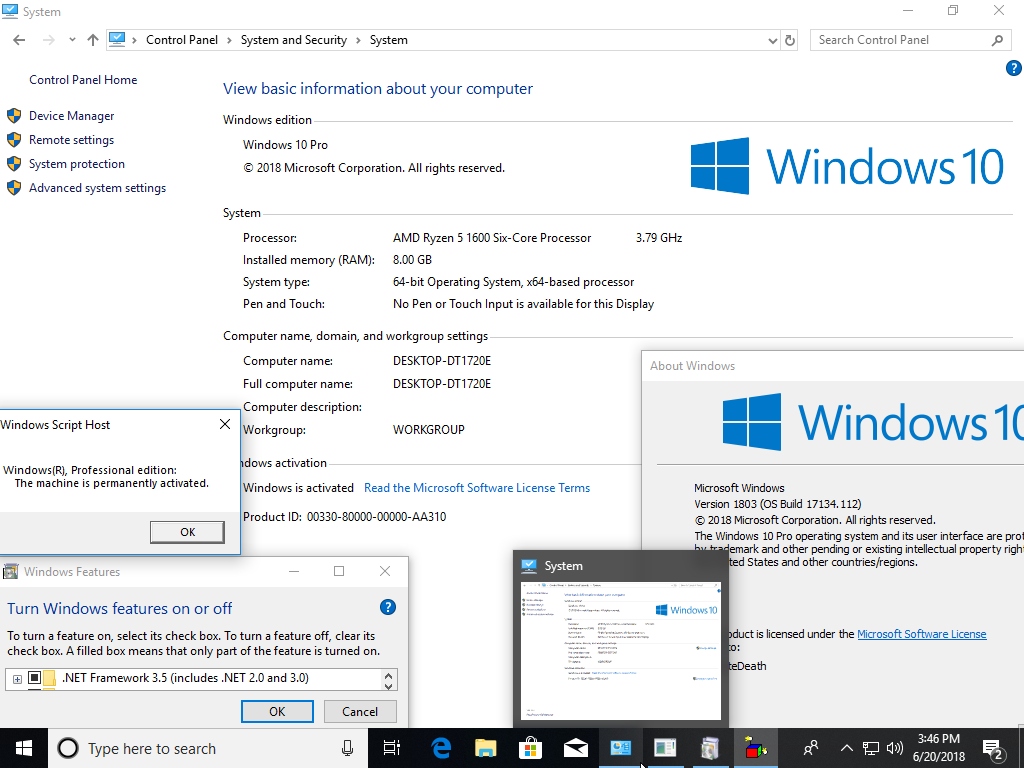The height and width of the screenshot is (768, 1024).
Task: Click the computer name next to 'Computer name:'
Action: [441, 360]
